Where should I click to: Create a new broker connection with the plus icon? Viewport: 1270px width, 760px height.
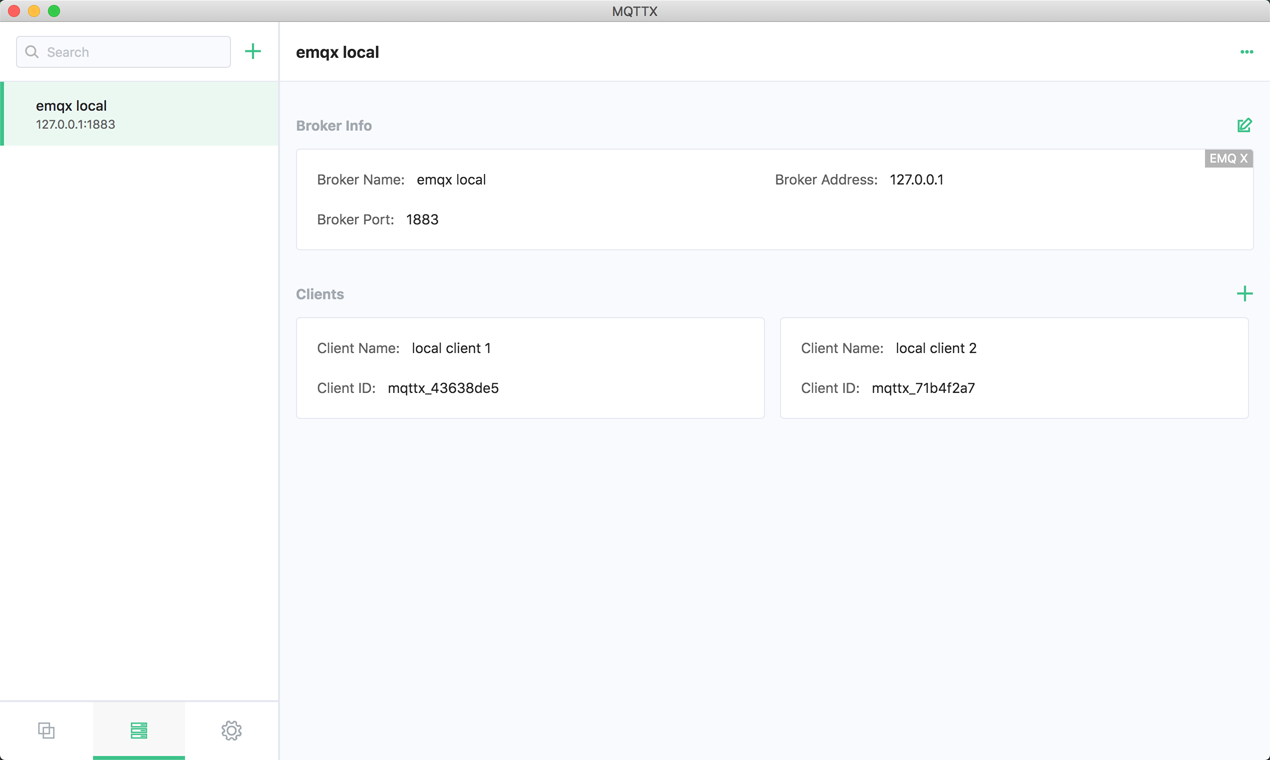(253, 51)
